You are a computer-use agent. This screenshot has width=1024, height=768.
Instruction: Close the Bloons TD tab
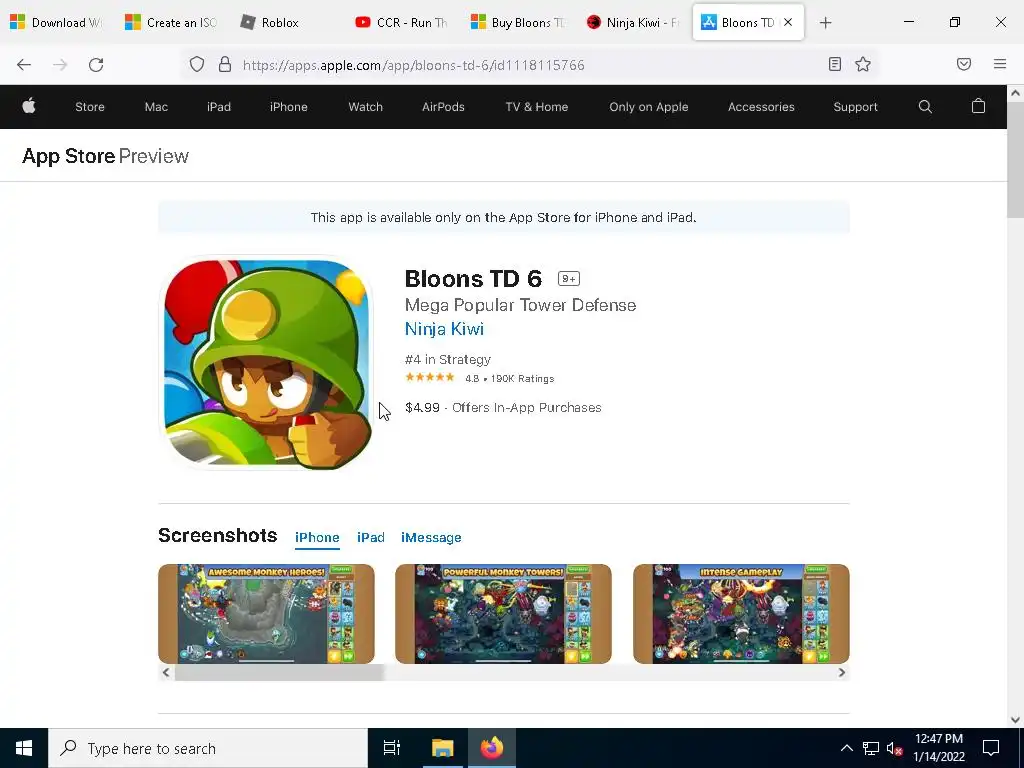coord(788,22)
